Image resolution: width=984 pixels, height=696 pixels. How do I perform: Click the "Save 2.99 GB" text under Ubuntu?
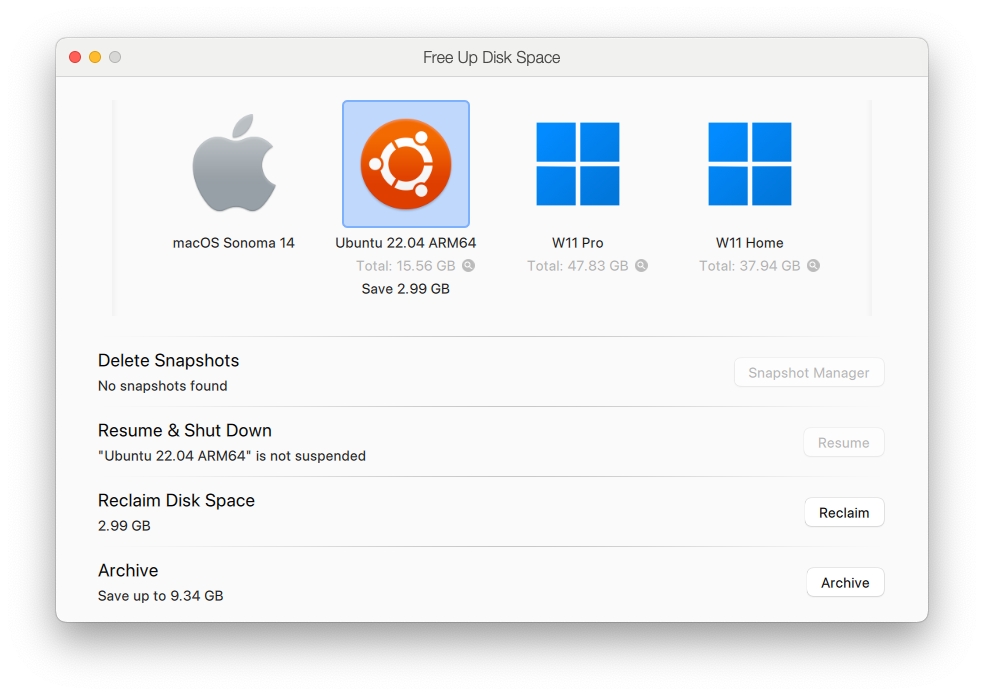point(406,289)
